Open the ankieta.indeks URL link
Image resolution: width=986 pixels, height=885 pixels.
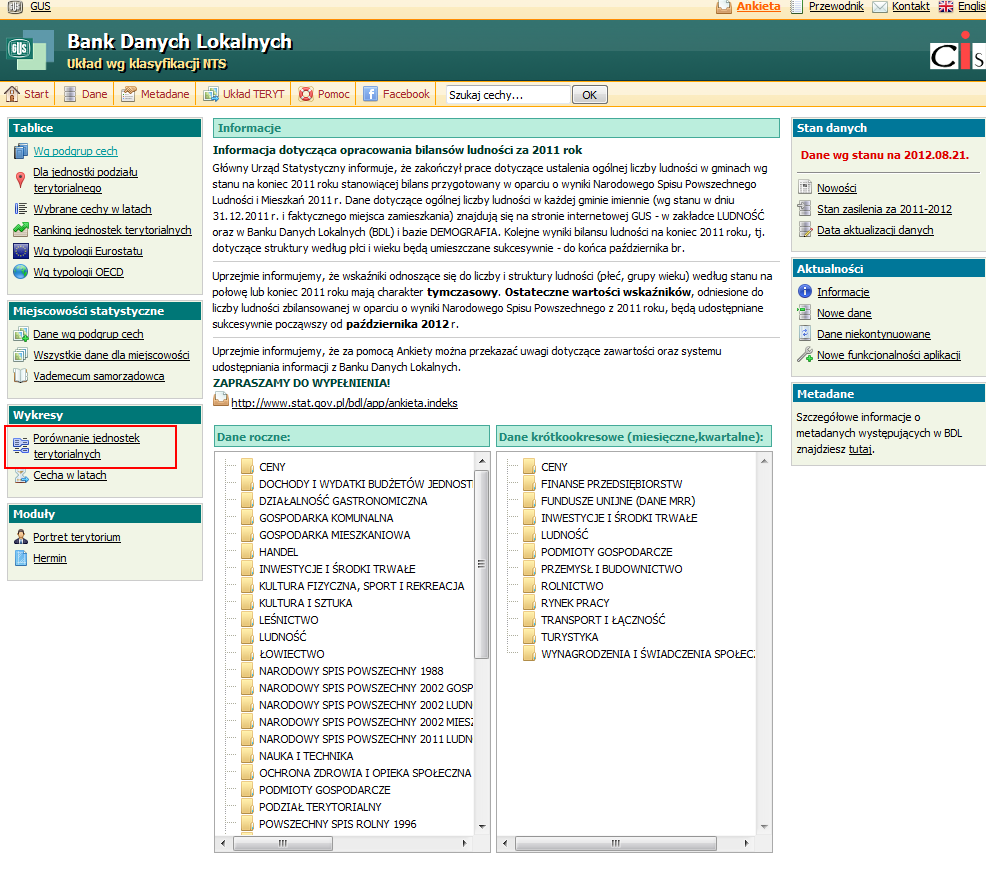click(x=345, y=403)
